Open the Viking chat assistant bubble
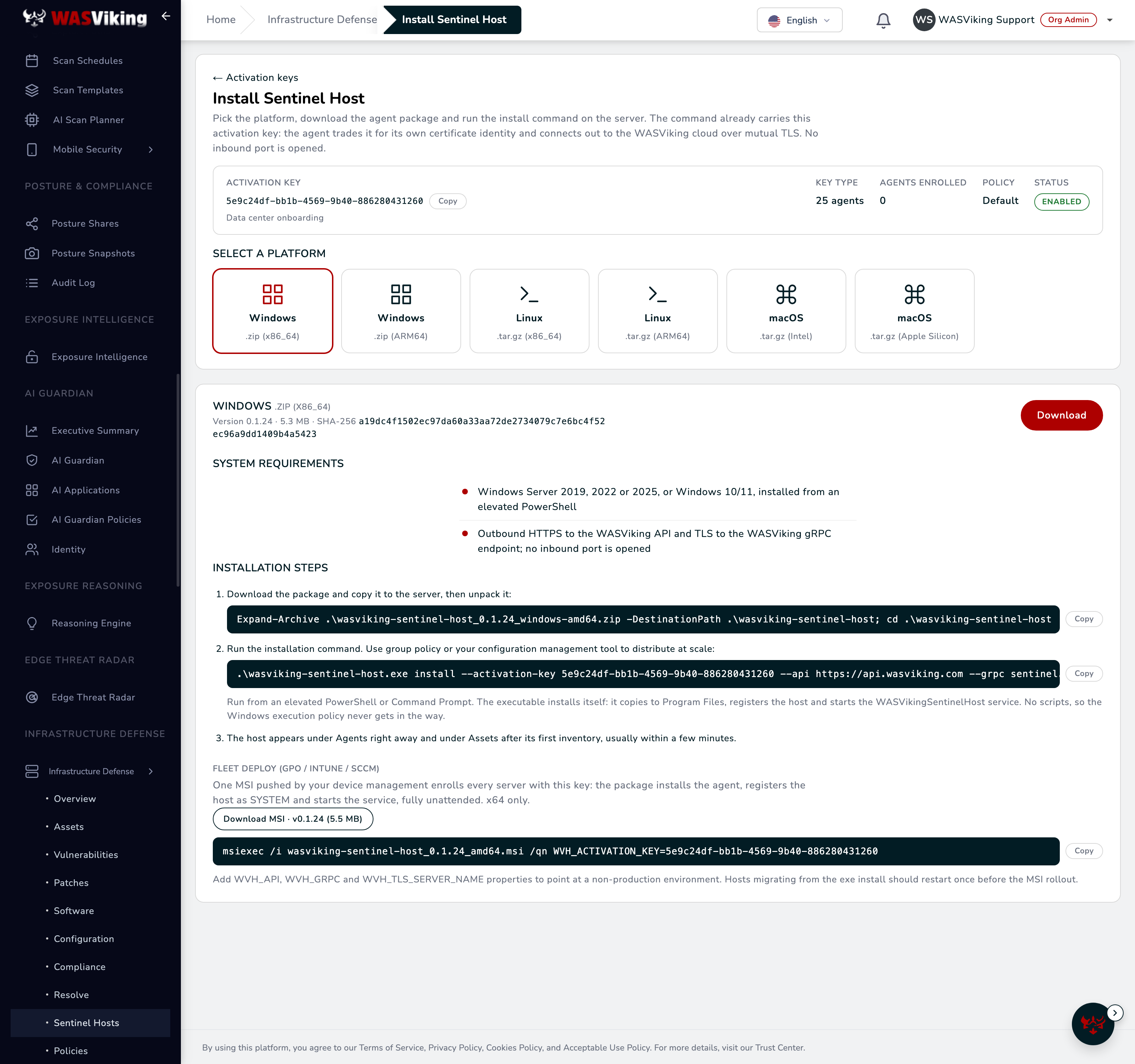The width and height of the screenshot is (1135, 1064). [1092, 1025]
